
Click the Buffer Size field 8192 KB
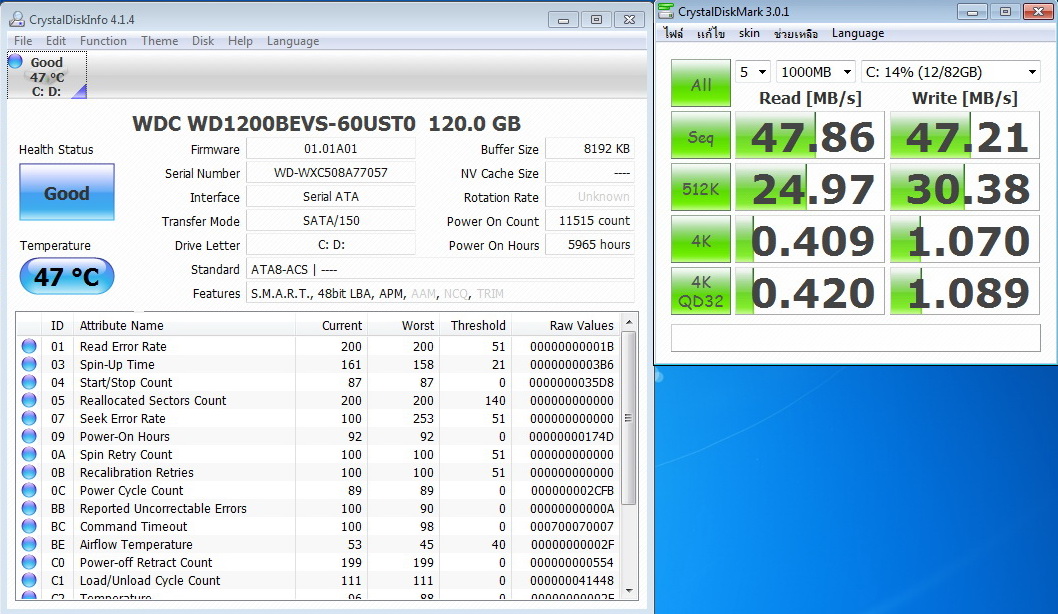[590, 148]
